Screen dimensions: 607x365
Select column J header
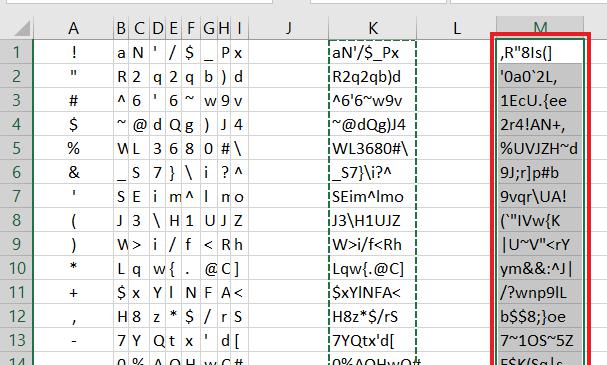point(288,28)
